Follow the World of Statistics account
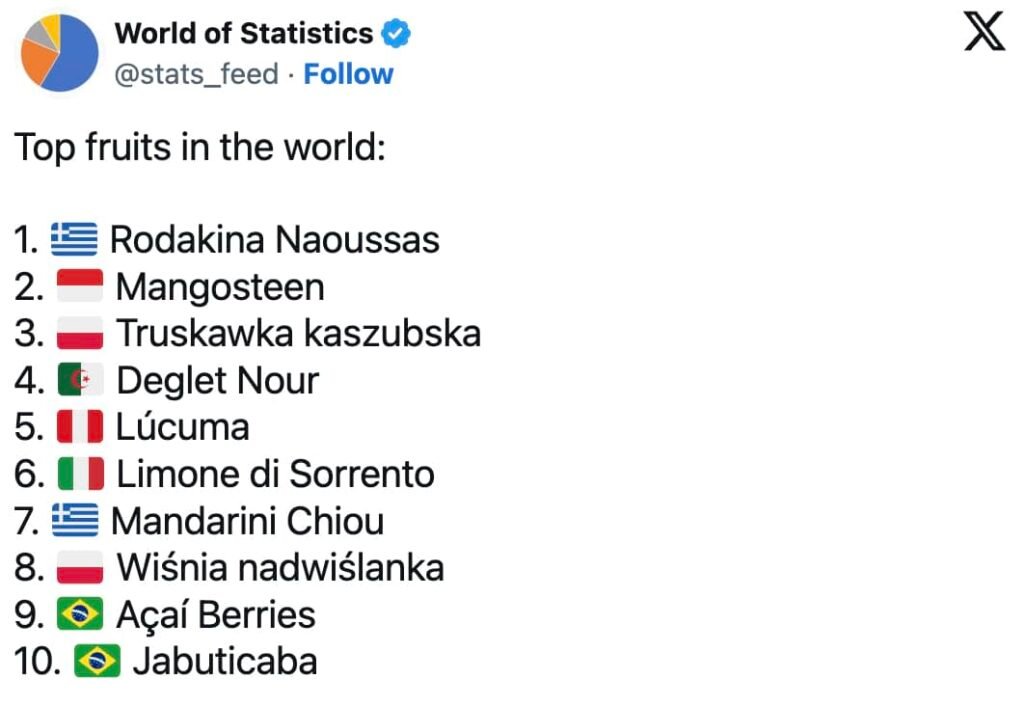This screenshot has height=706, width=1024. pos(348,74)
